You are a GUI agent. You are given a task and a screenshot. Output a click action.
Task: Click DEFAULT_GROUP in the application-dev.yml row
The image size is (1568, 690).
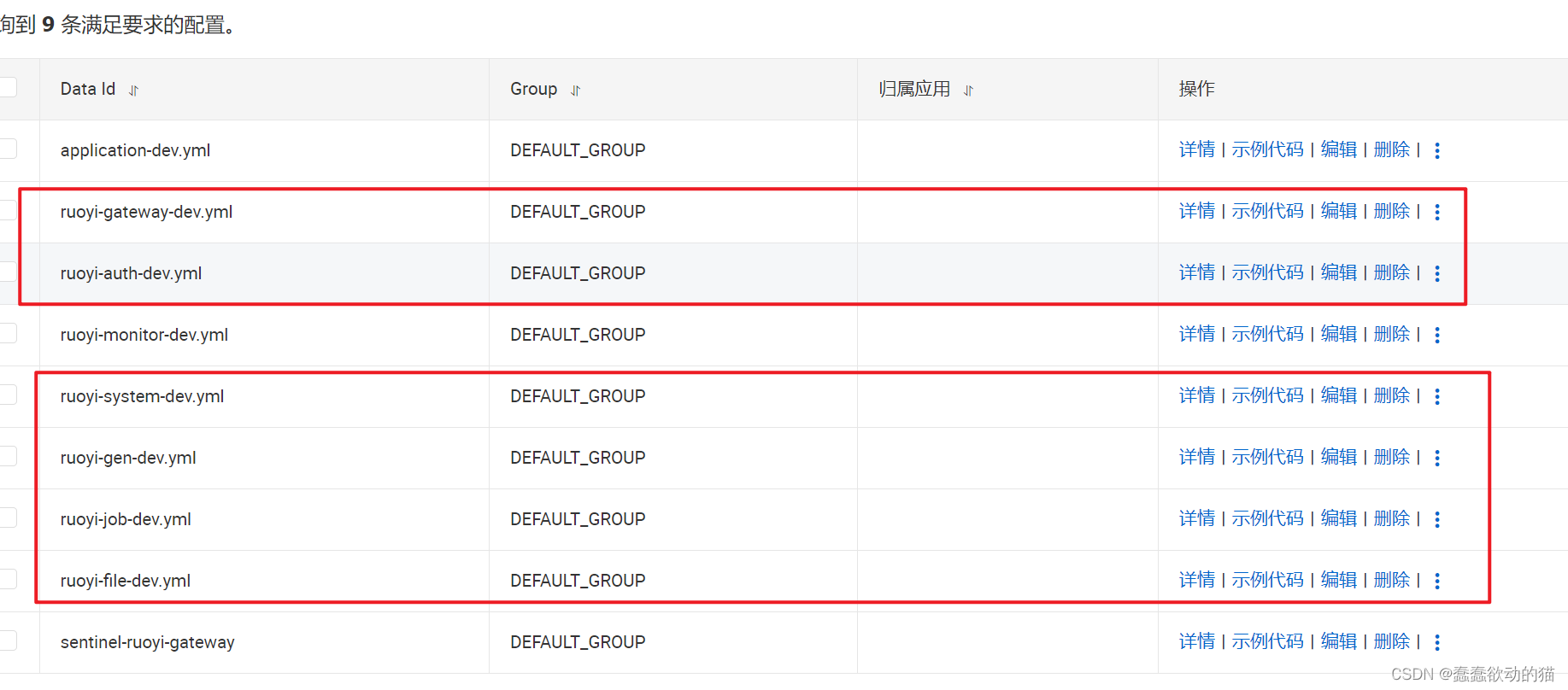coord(578,150)
